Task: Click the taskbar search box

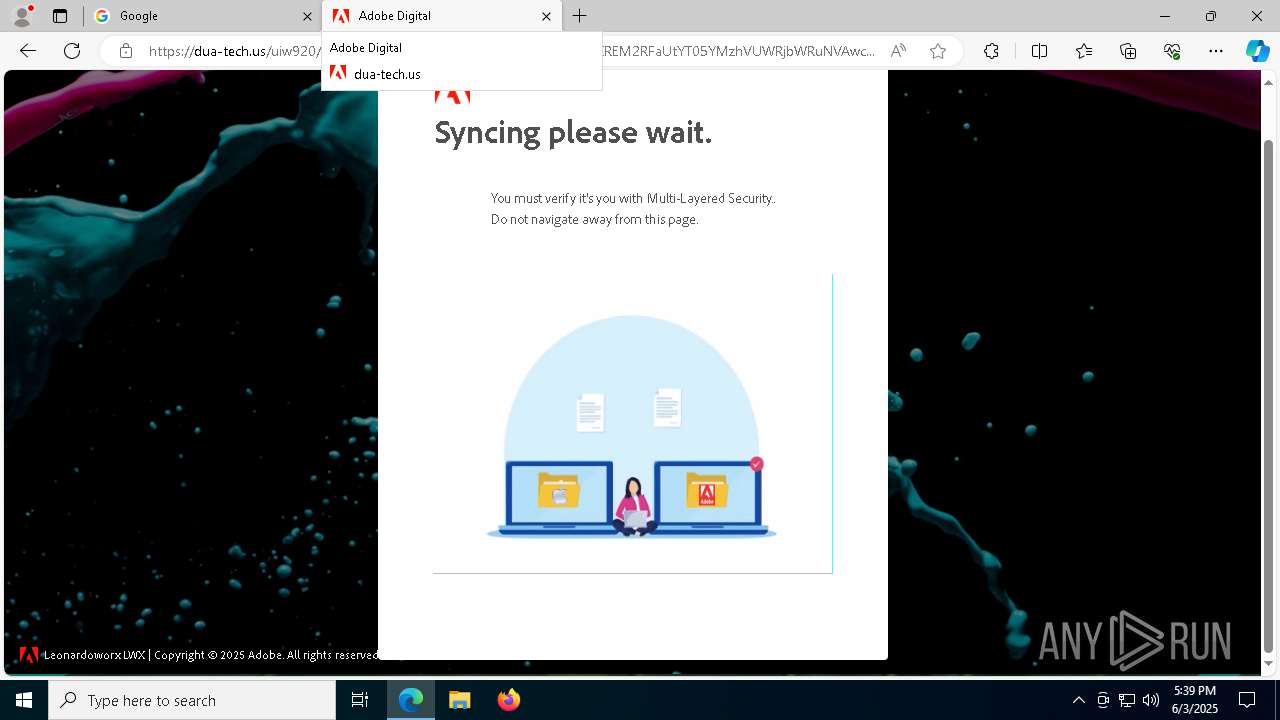Action: pyautogui.click(x=192, y=700)
